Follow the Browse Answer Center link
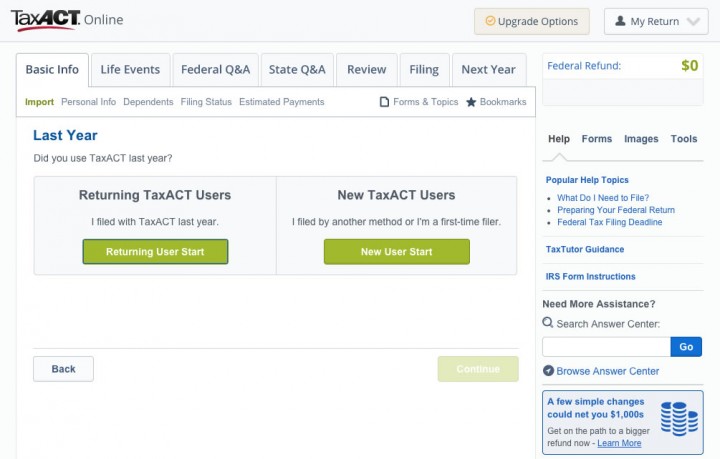The width and height of the screenshot is (720, 459). coord(607,371)
